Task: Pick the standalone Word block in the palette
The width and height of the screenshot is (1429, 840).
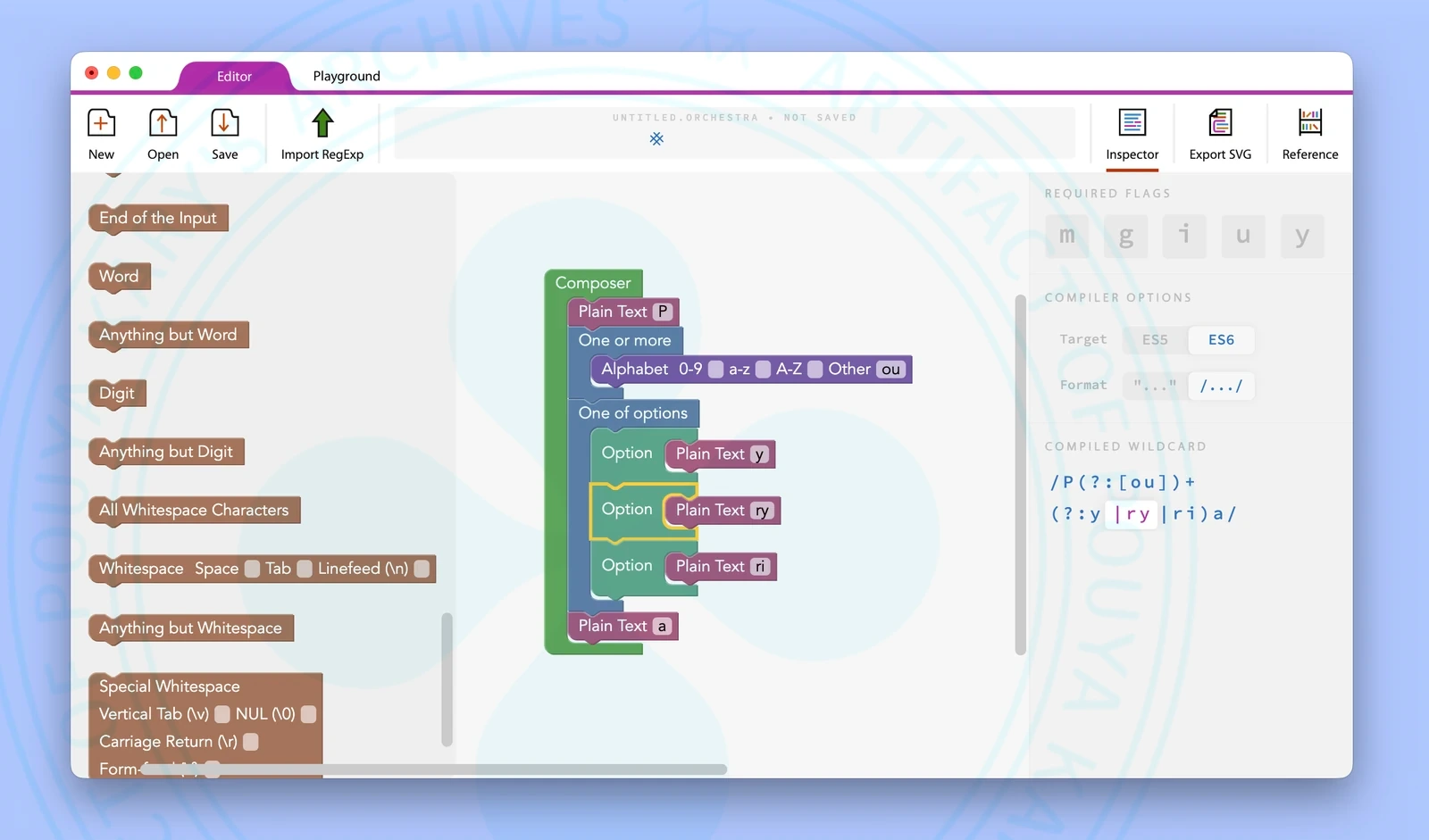Action: tap(119, 277)
